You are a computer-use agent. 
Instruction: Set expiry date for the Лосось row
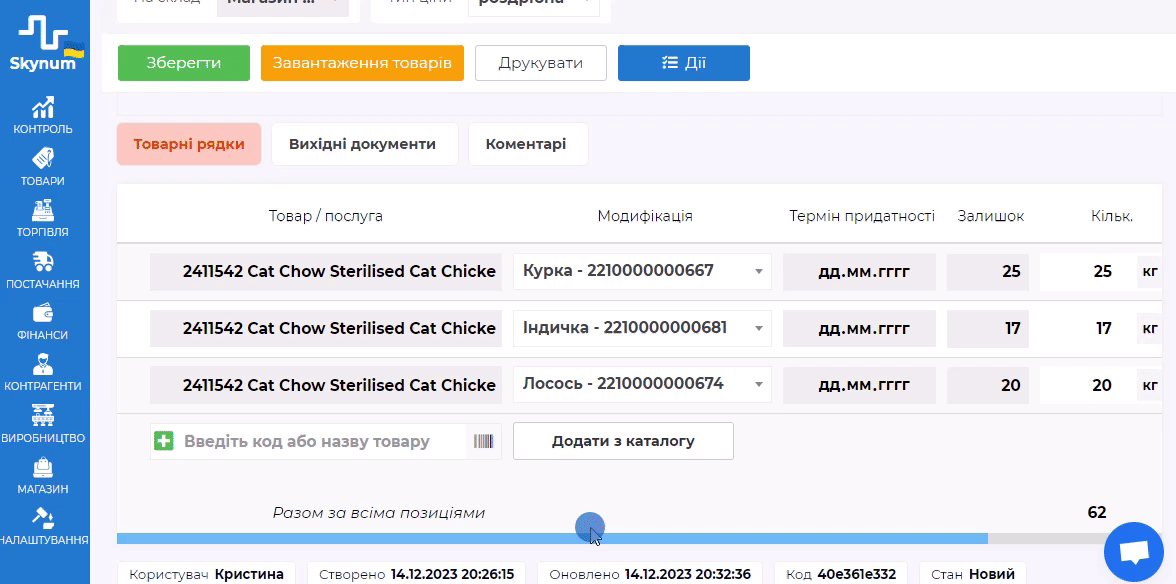(x=860, y=385)
